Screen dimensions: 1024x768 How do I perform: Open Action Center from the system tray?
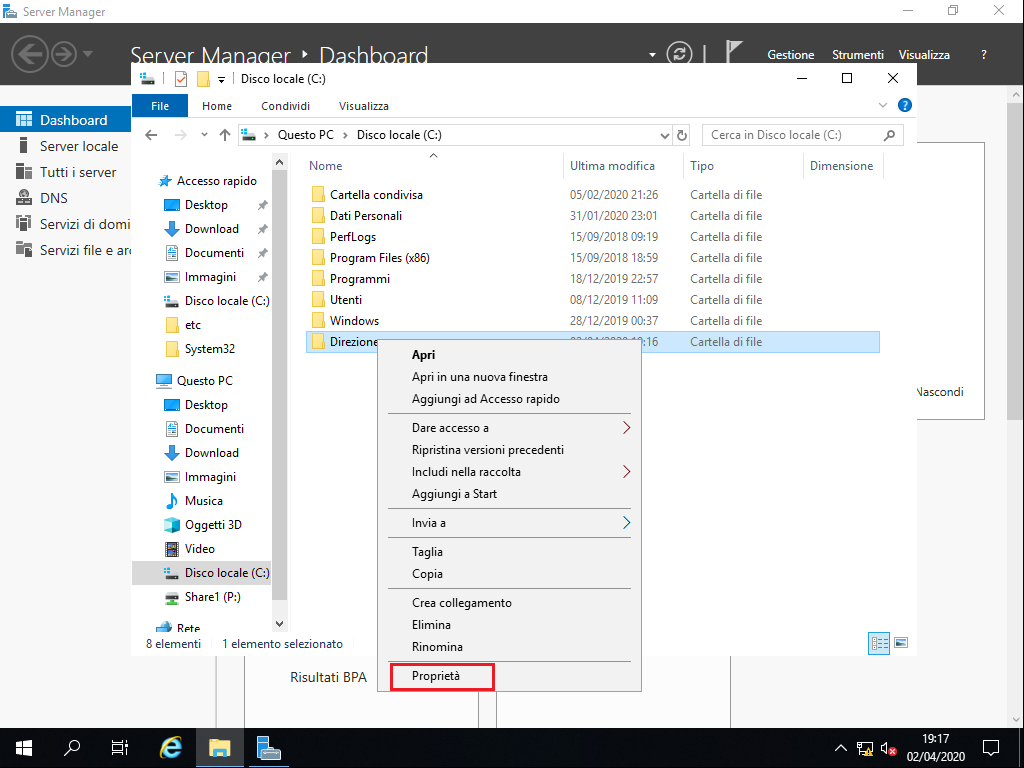tap(990, 747)
